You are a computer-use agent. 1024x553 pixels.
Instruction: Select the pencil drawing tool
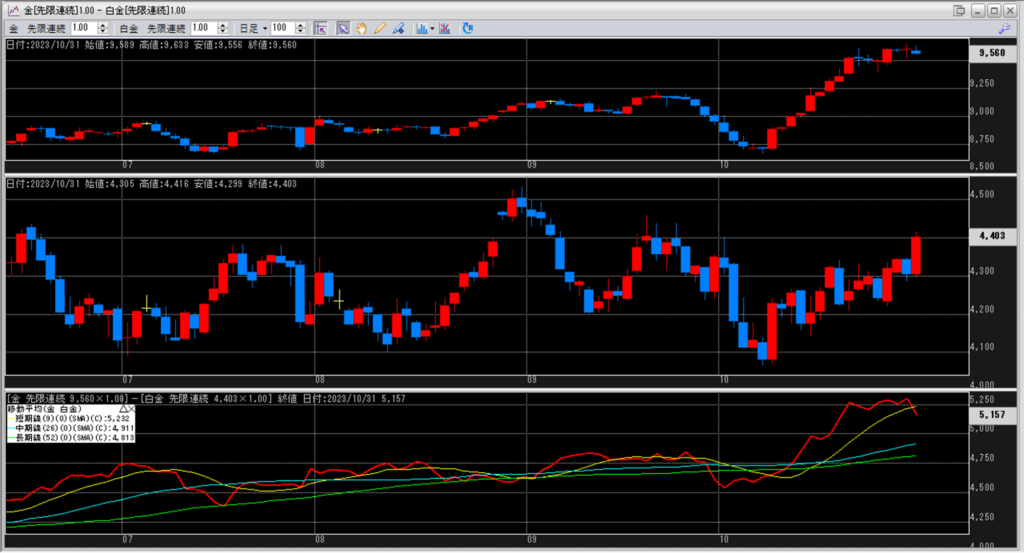tap(379, 28)
